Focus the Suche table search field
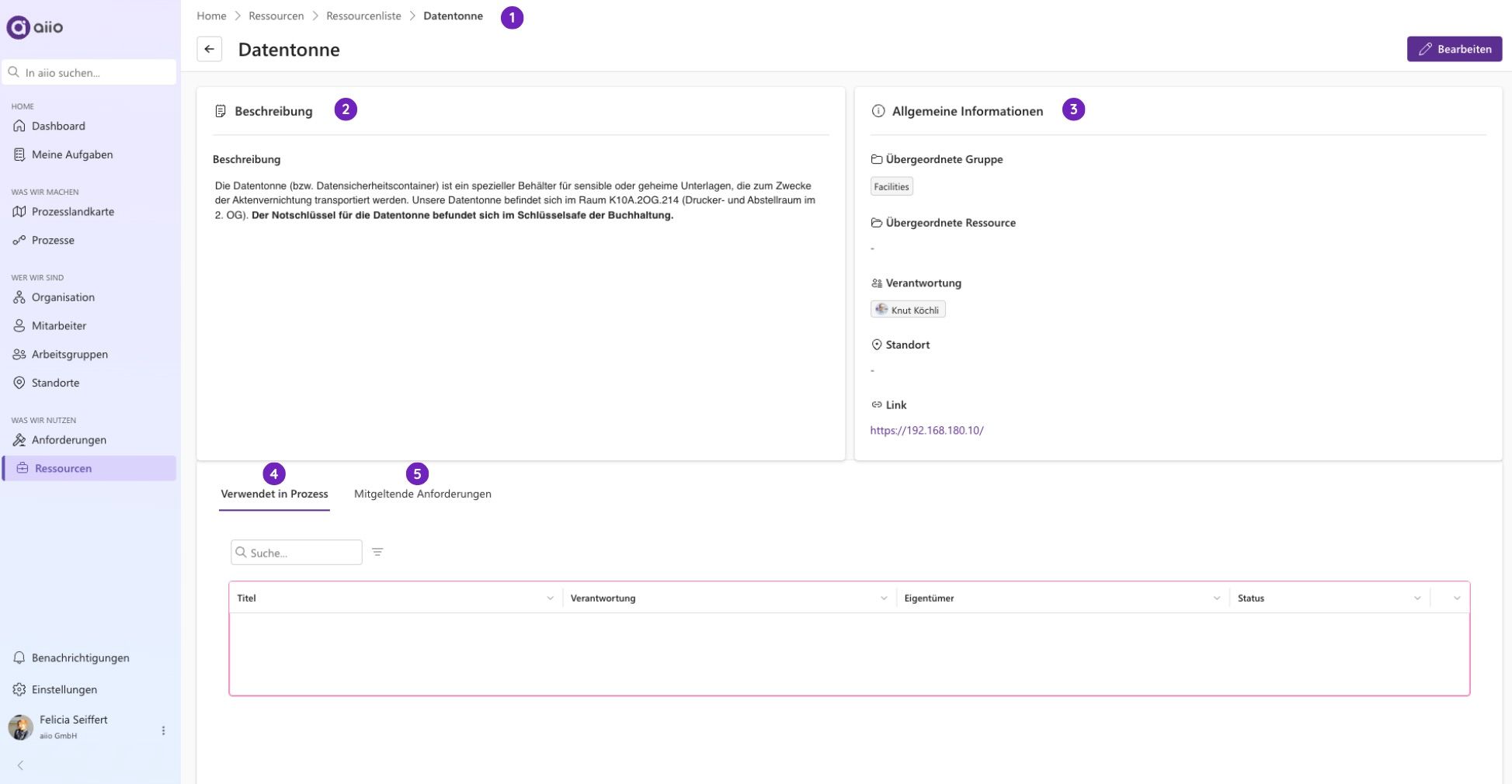This screenshot has width=1512, height=784. [x=297, y=552]
